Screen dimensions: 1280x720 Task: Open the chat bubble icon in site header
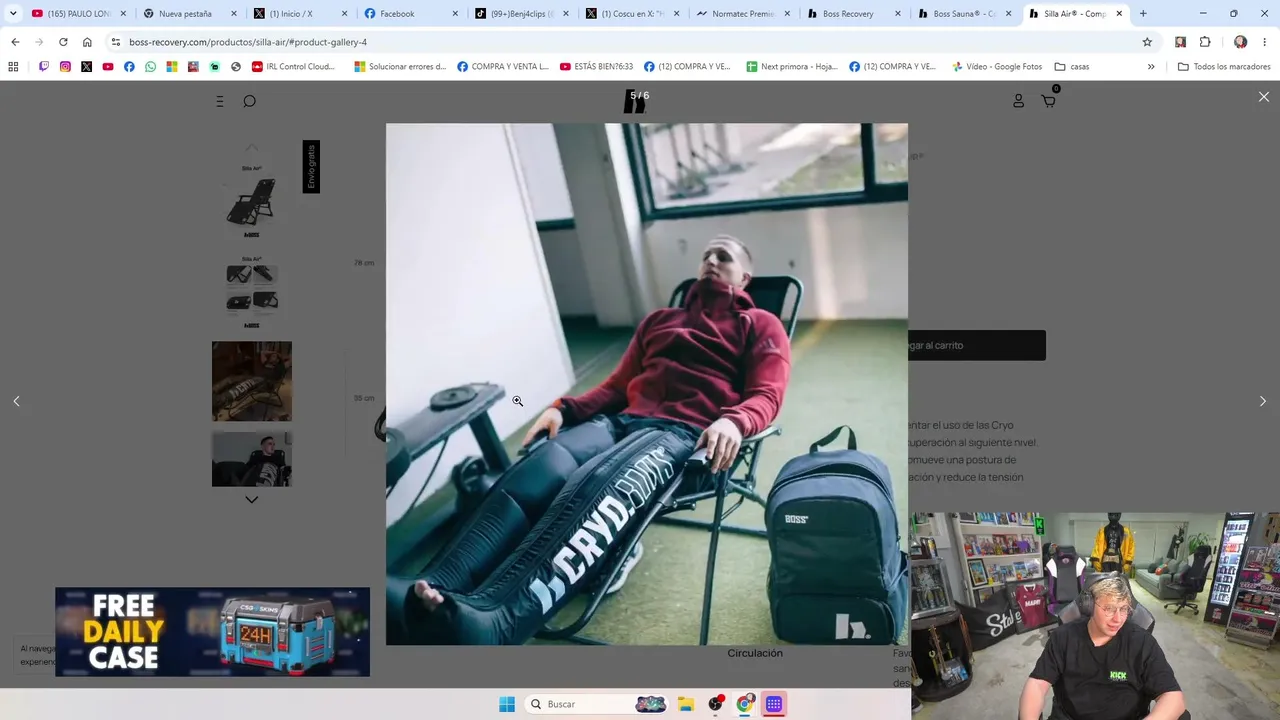(x=250, y=101)
